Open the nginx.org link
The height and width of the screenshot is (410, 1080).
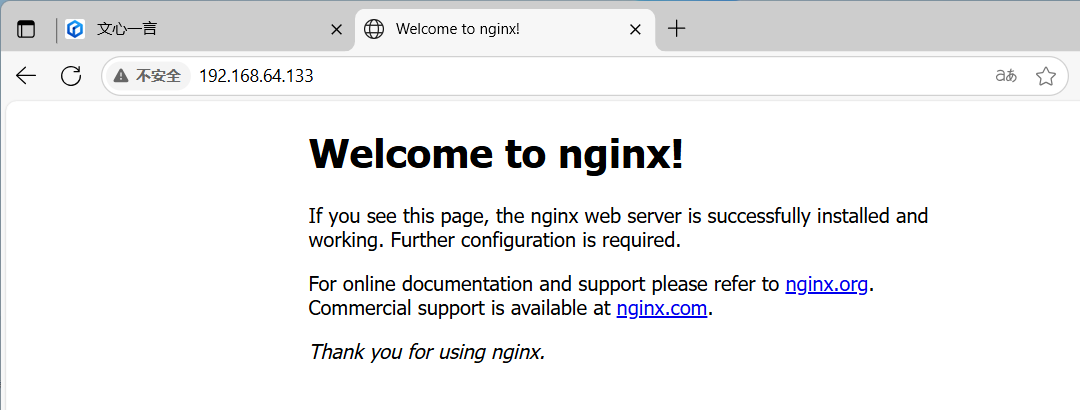(826, 285)
